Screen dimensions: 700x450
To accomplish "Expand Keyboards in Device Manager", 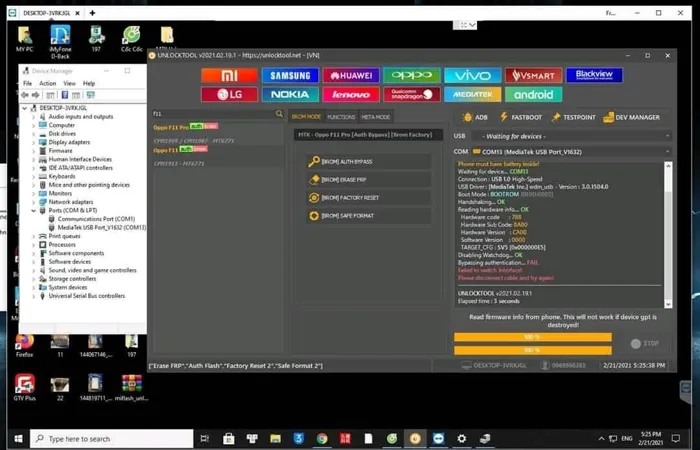I will click(x=33, y=176).
